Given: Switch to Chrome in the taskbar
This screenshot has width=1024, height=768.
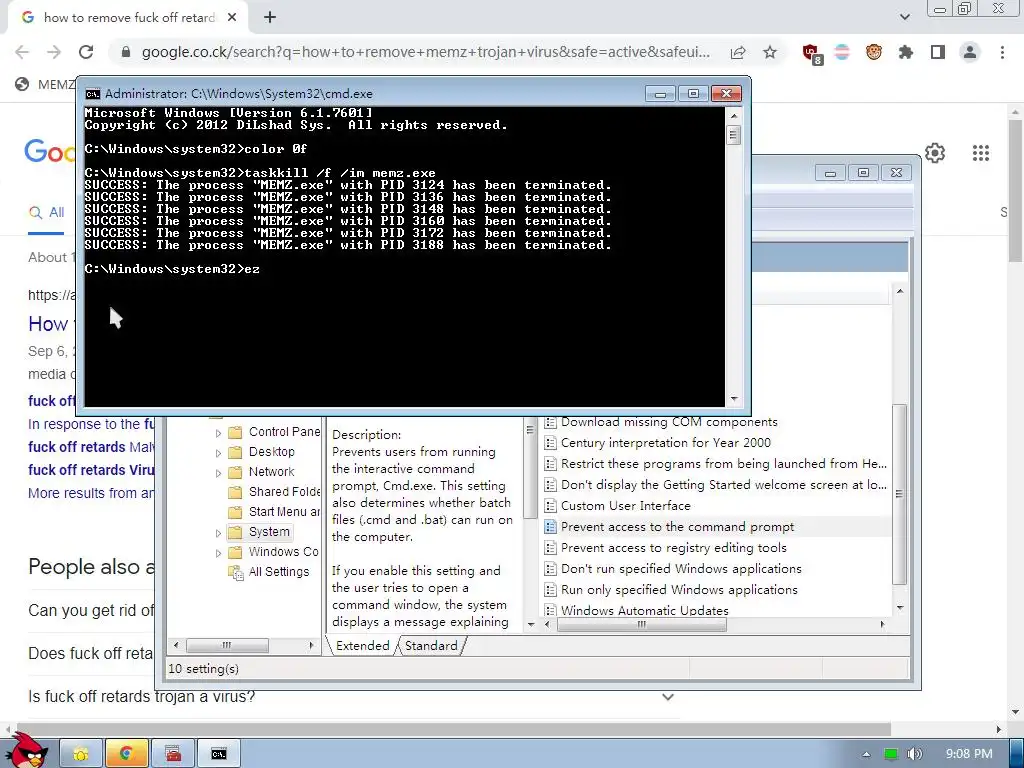Looking at the screenshot, I should (x=126, y=754).
